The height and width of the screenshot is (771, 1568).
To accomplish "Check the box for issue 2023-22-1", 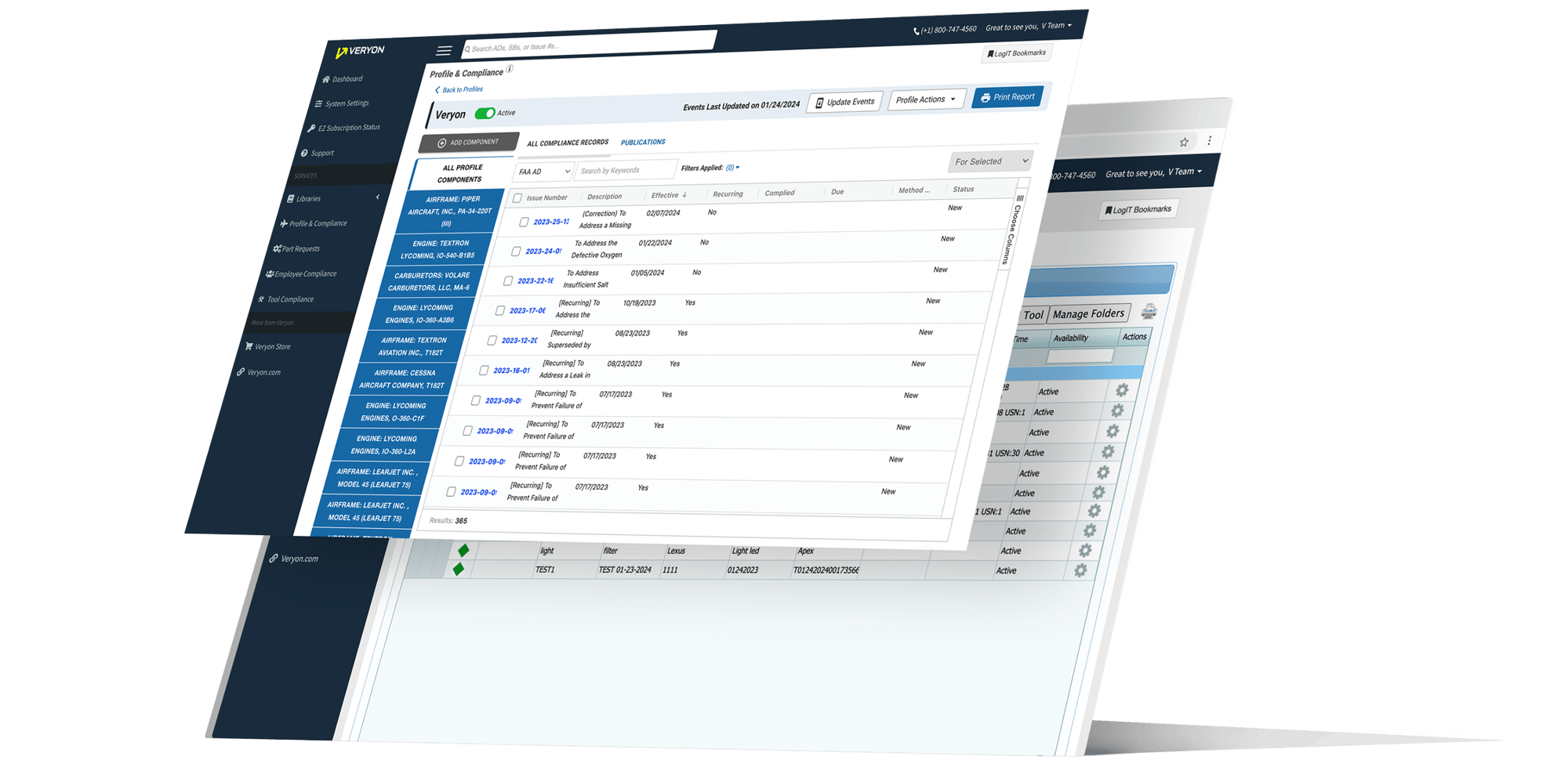I will [x=508, y=281].
